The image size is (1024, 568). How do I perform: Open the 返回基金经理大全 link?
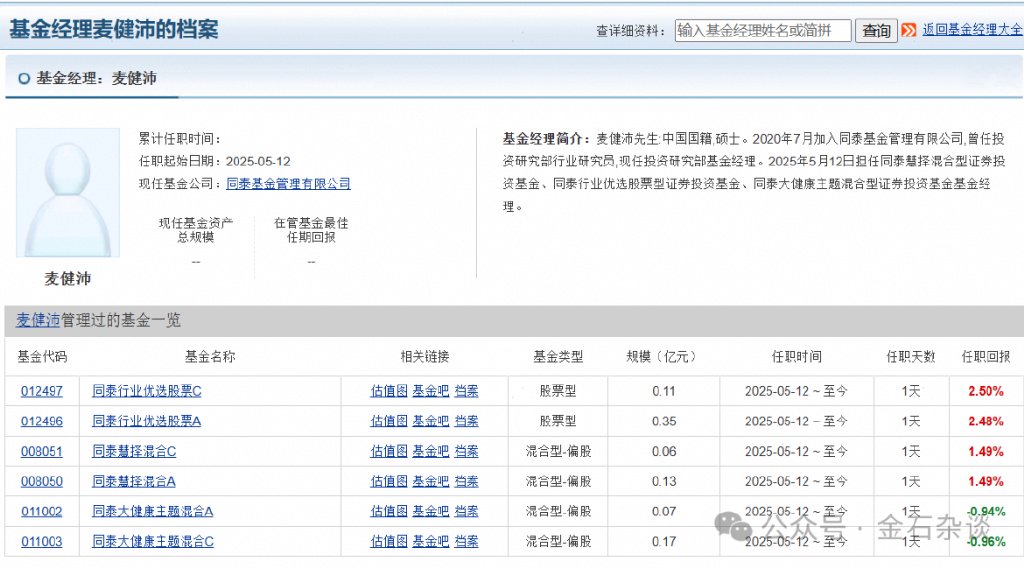(972, 29)
